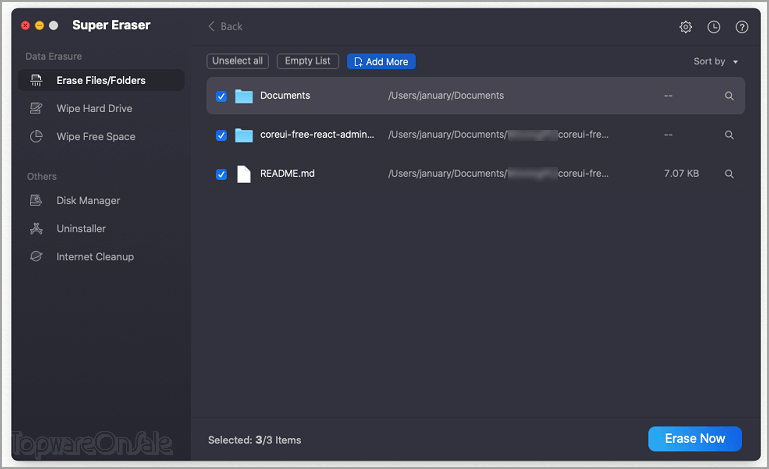Select the coreui-free-react-admin... name text
769x469 pixels.
pyautogui.click(x=317, y=134)
